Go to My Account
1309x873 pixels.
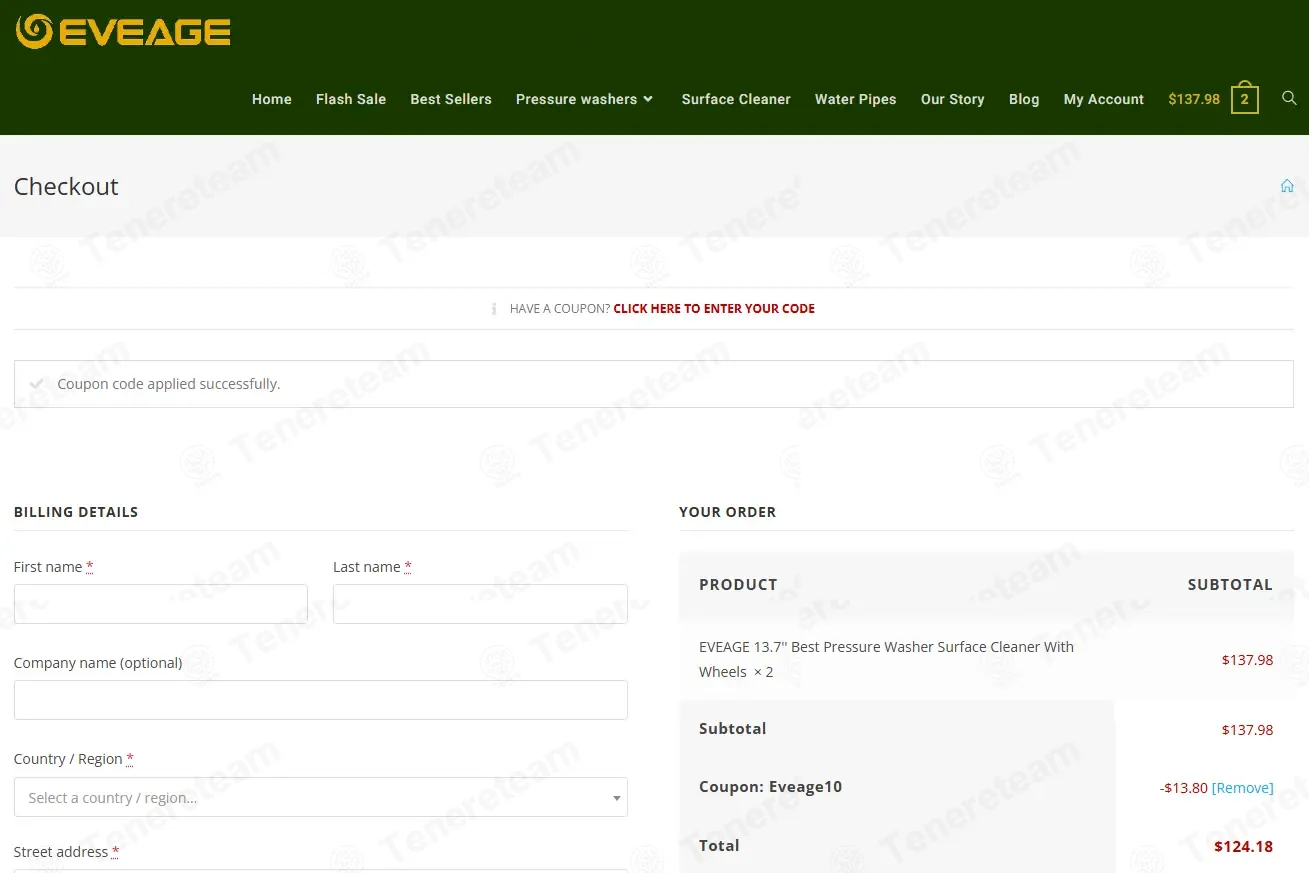(1104, 99)
